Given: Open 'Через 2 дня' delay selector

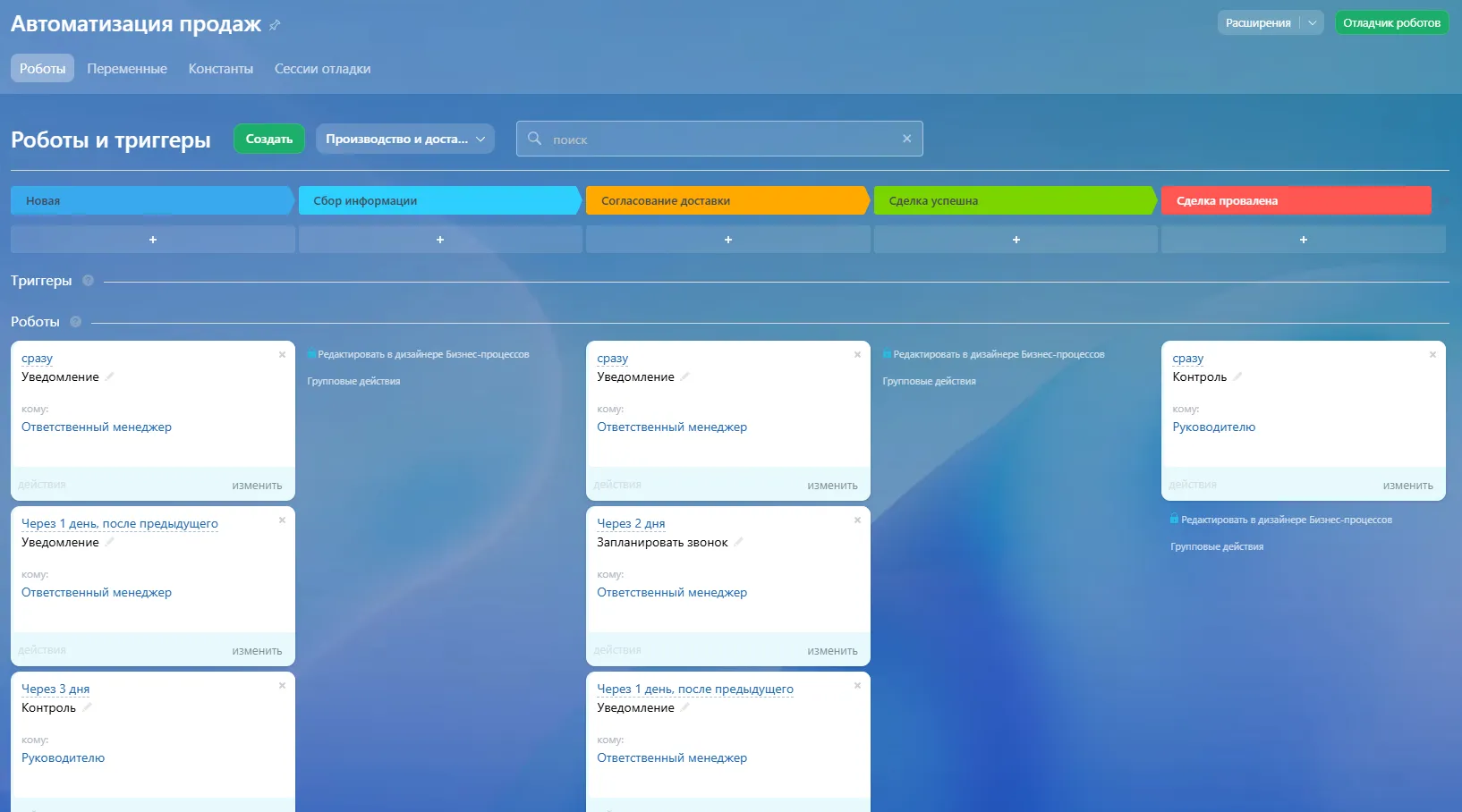Looking at the screenshot, I should click(631, 523).
